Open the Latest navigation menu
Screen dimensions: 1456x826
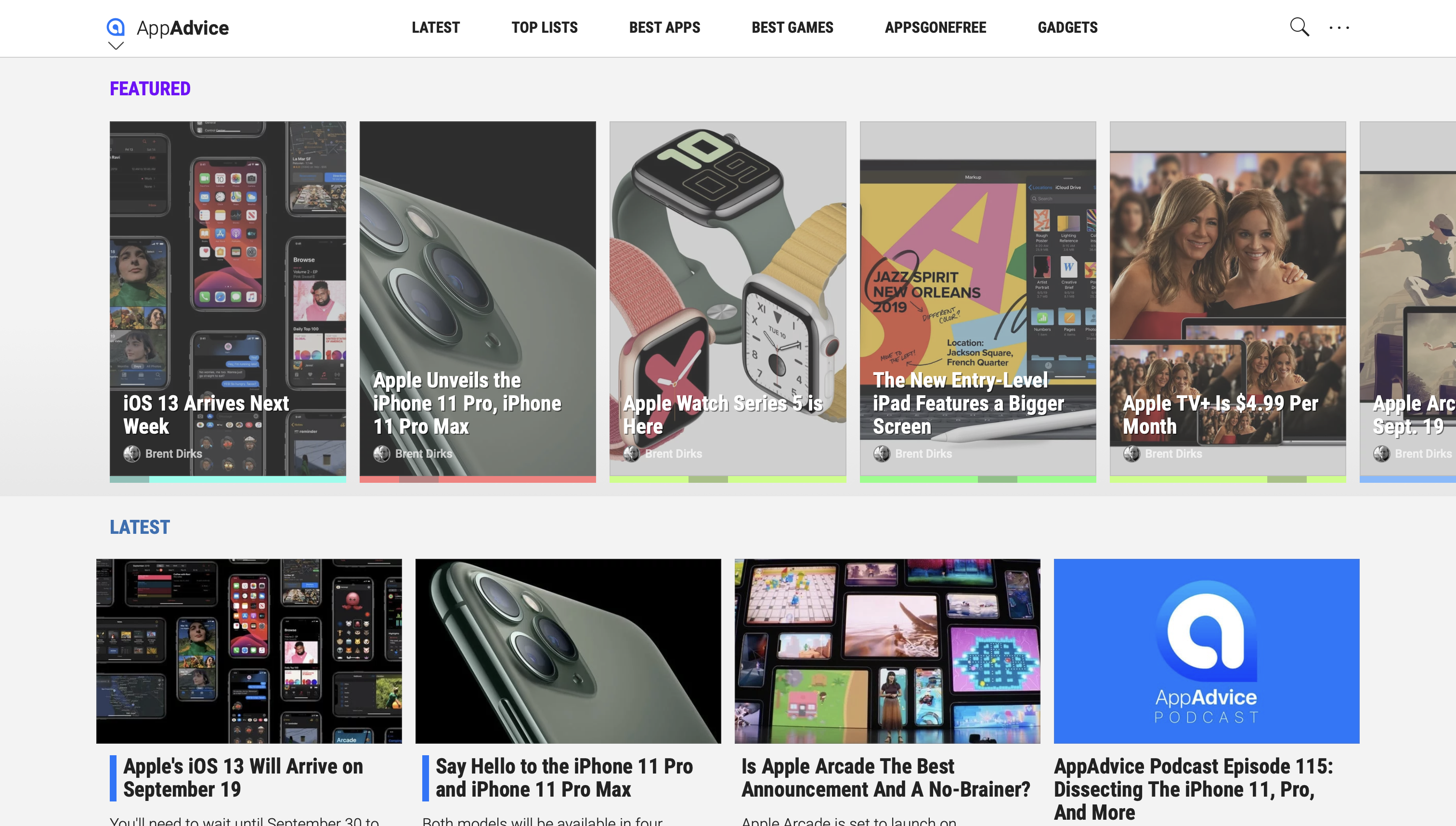click(435, 27)
